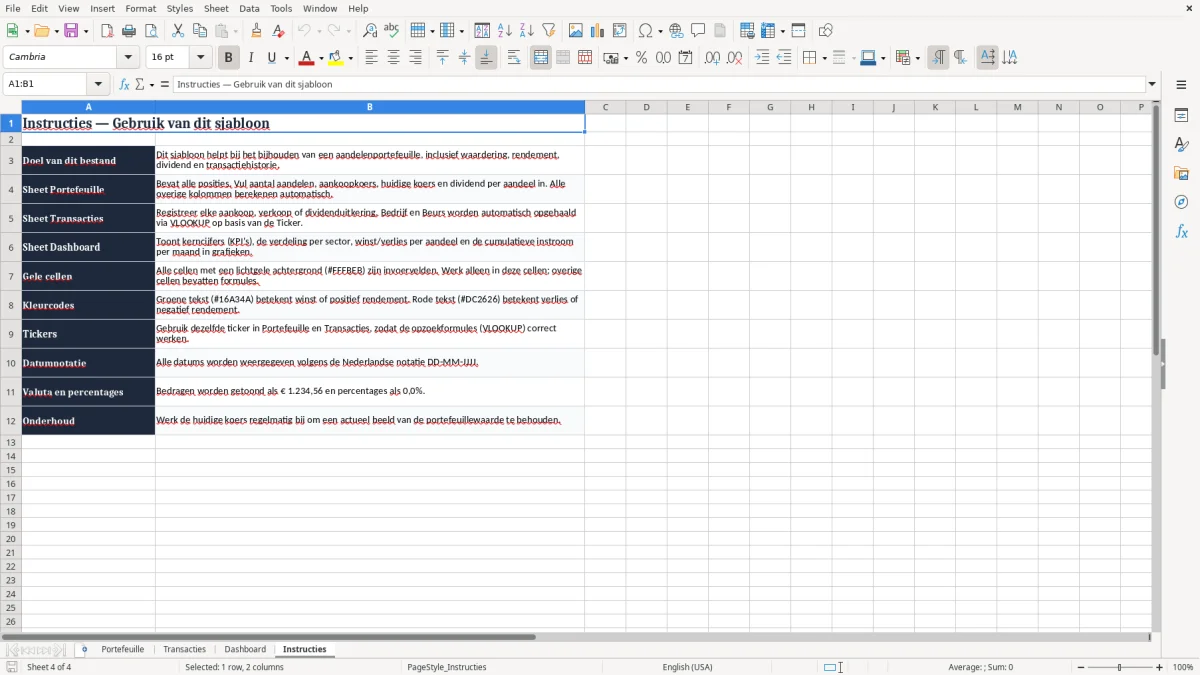Open the 16 pt font size dropdown
This screenshot has height=675, width=1200.
click(200, 58)
